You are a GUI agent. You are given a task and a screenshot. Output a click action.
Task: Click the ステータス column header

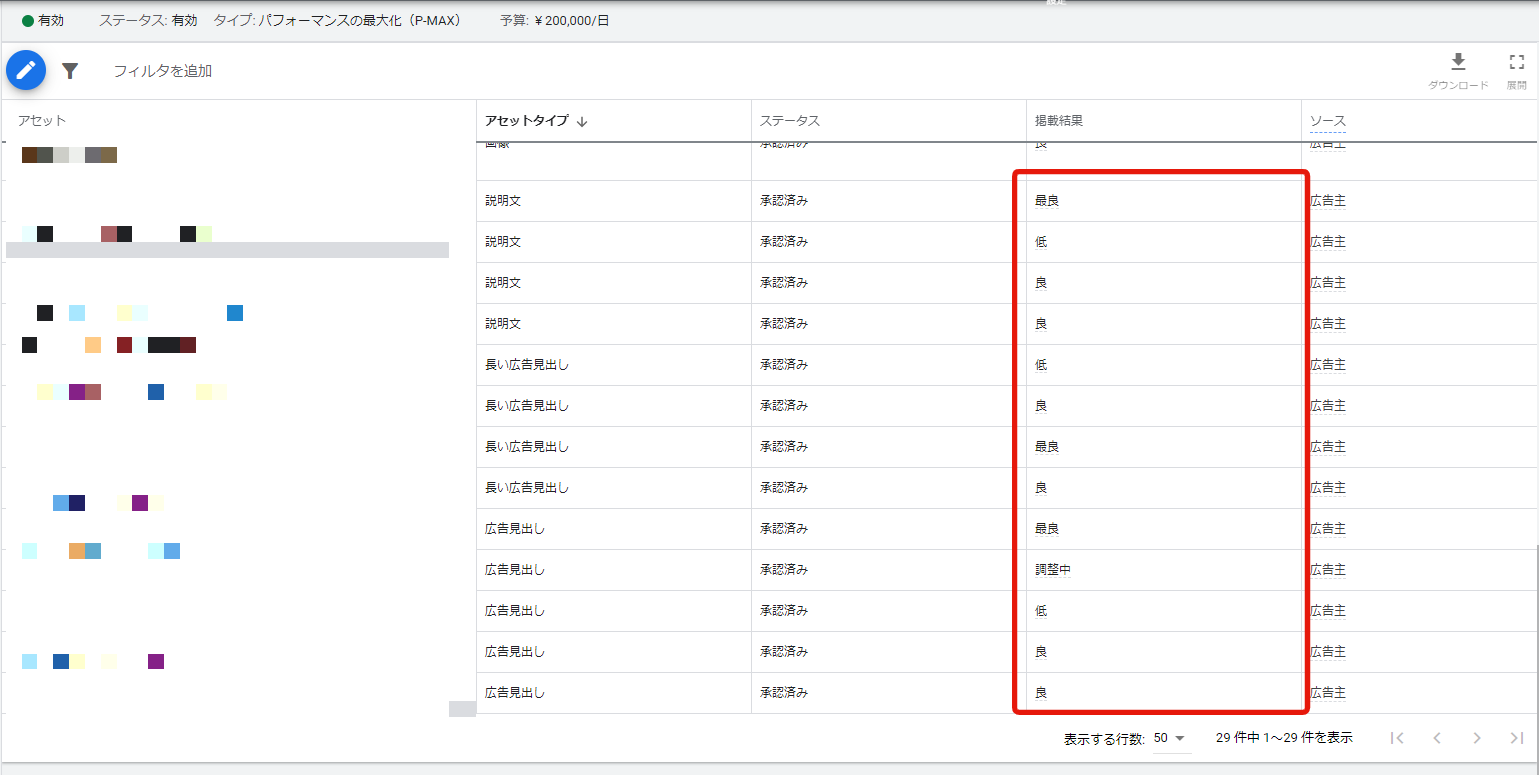tap(789, 121)
